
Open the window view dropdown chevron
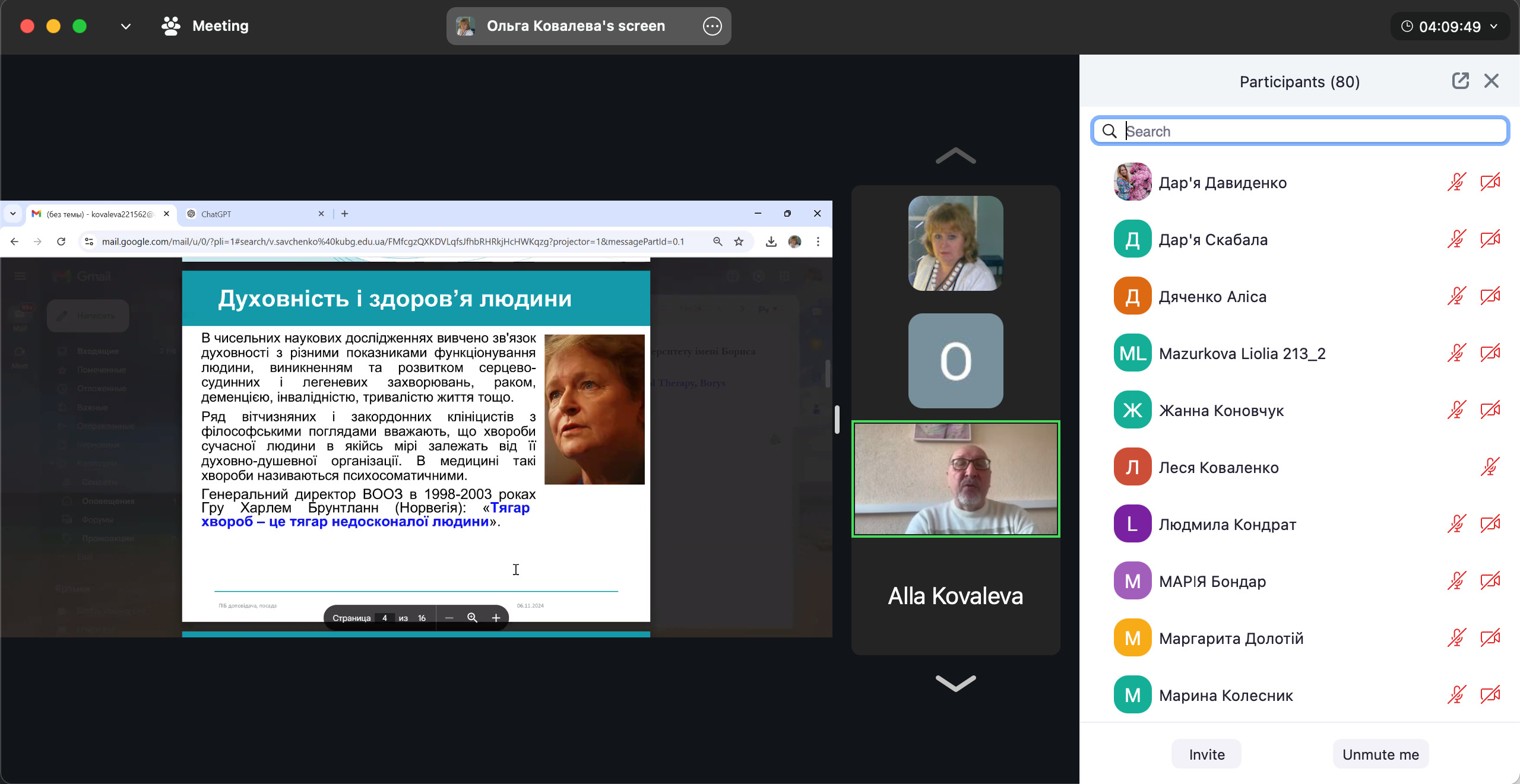pyautogui.click(x=125, y=26)
